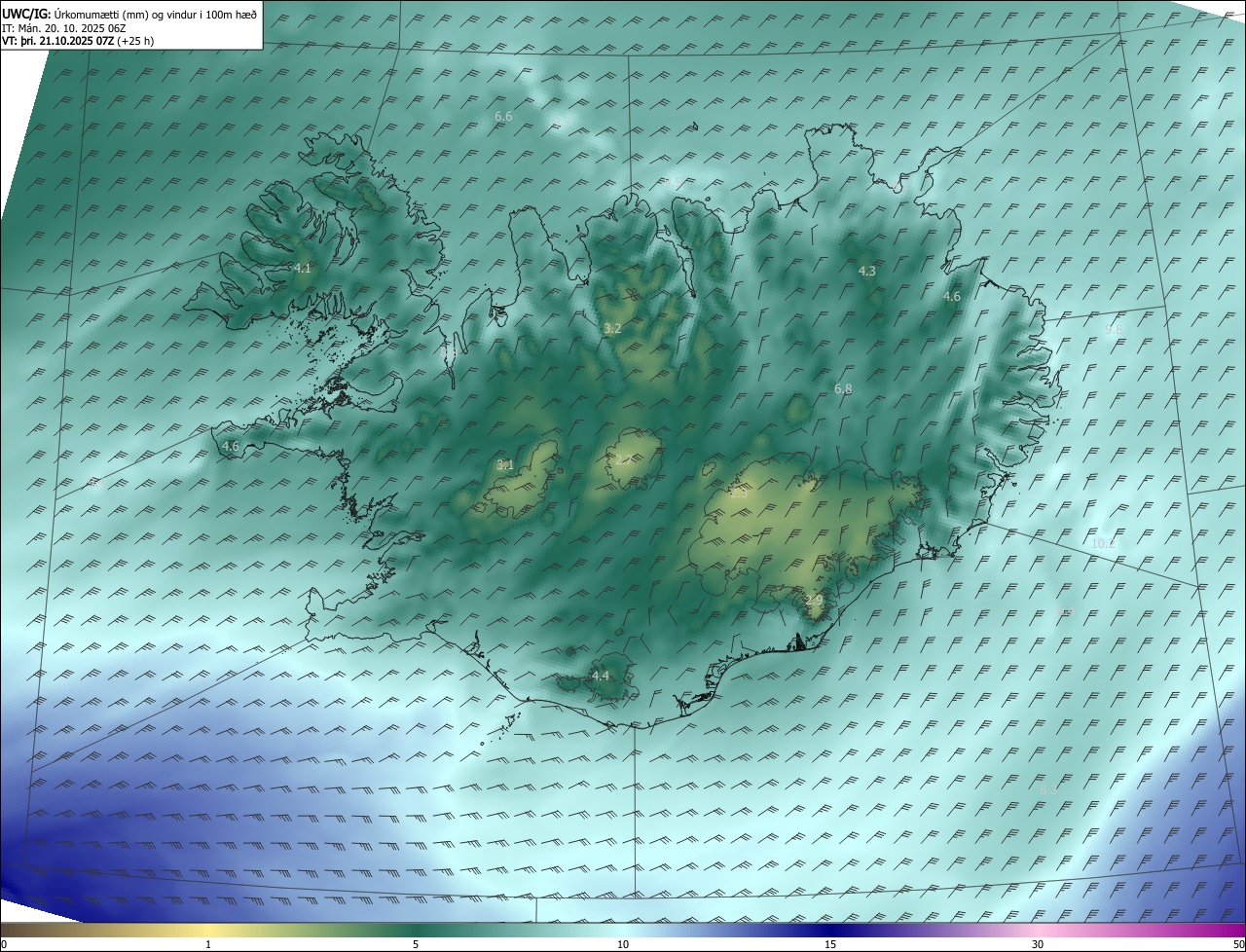Screen dimensions: 1246x952
Task: Click the 4.3 value label
Action: 867,272
